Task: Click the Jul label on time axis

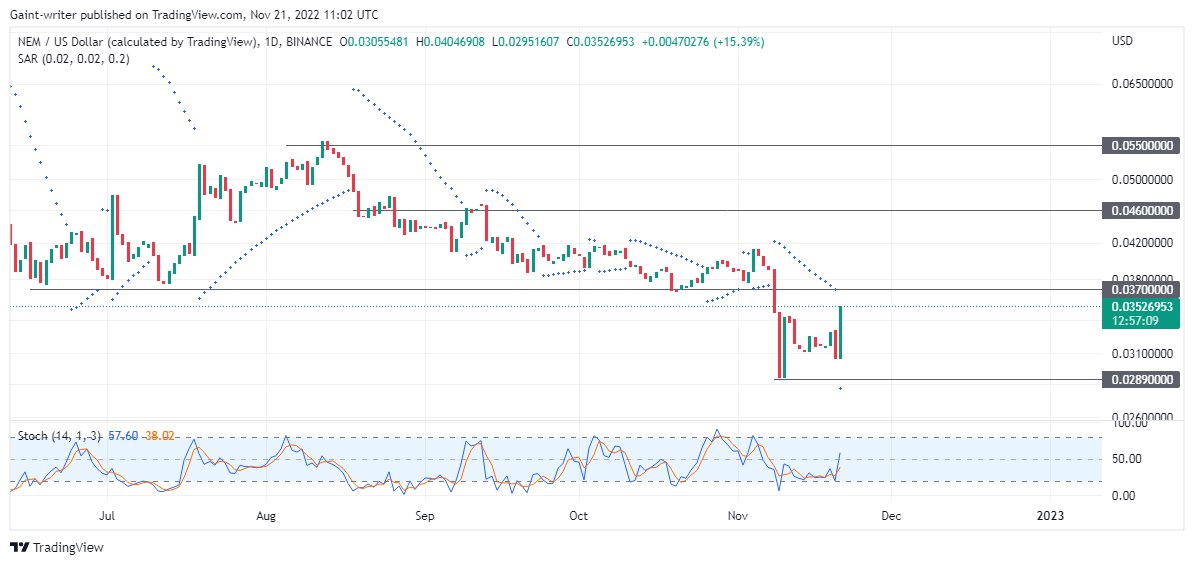Action: coord(108,515)
